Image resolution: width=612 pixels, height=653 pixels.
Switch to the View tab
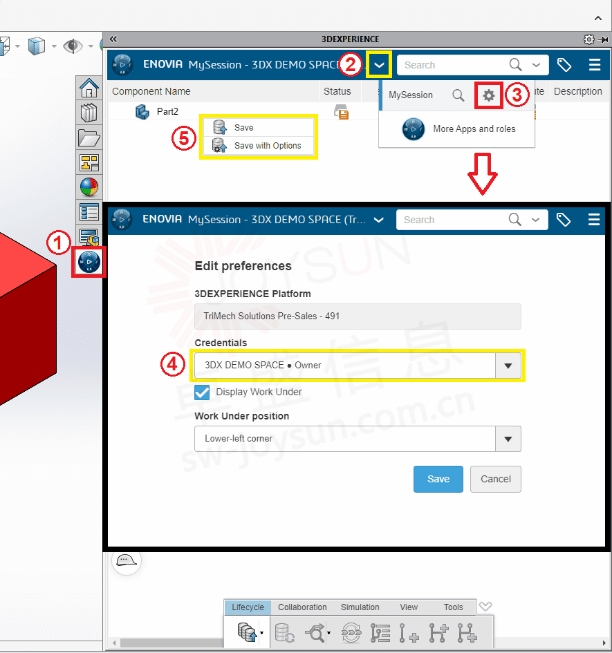click(409, 607)
